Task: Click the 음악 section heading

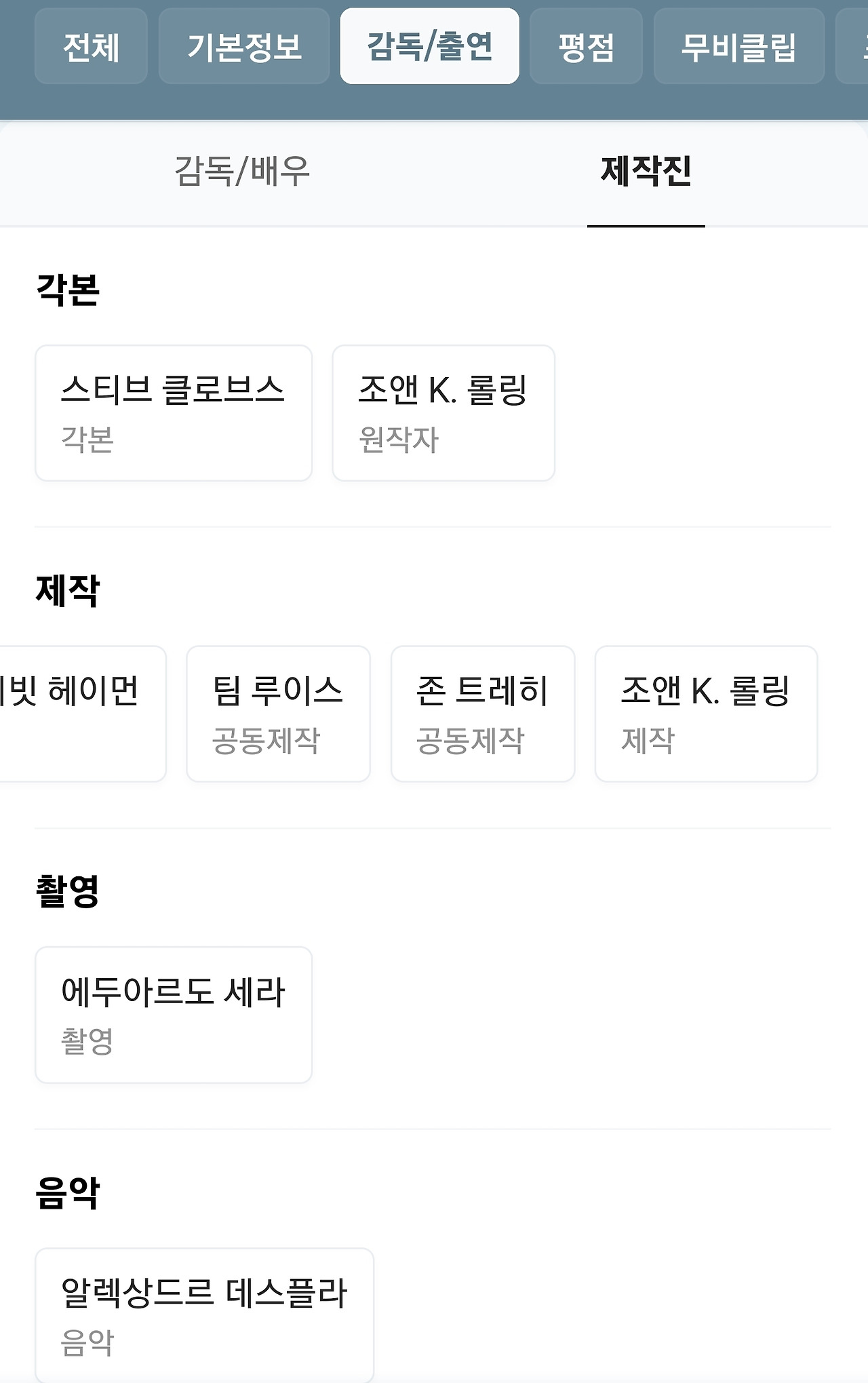Action: (x=67, y=1192)
